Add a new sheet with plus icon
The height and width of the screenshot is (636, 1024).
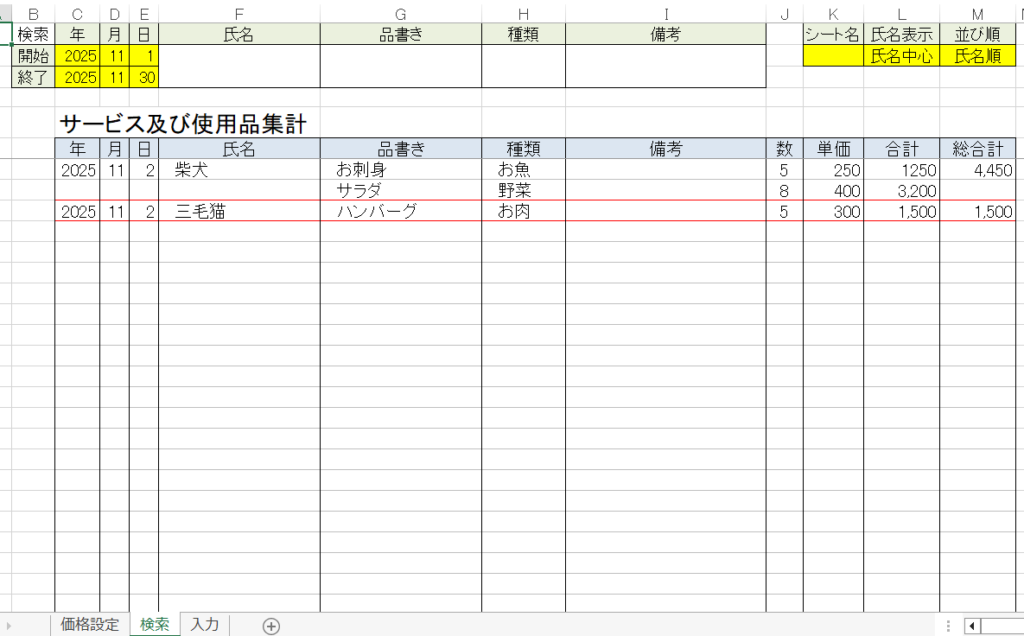[x=271, y=626]
